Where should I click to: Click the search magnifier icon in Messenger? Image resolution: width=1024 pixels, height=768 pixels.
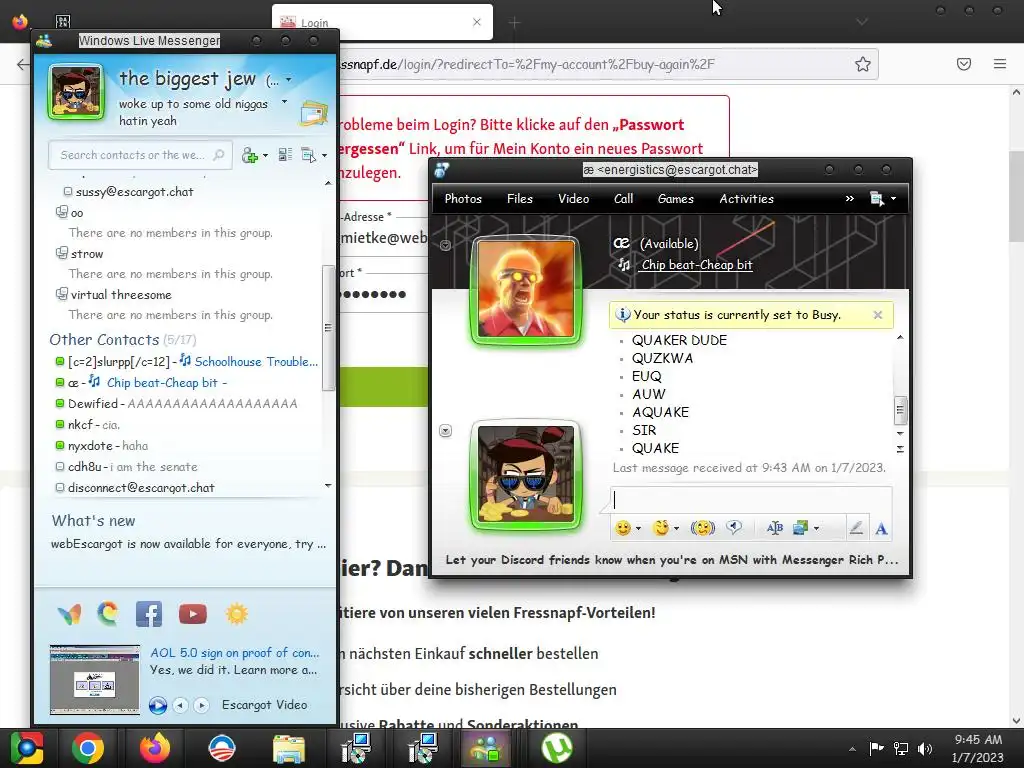pyautogui.click(x=219, y=155)
